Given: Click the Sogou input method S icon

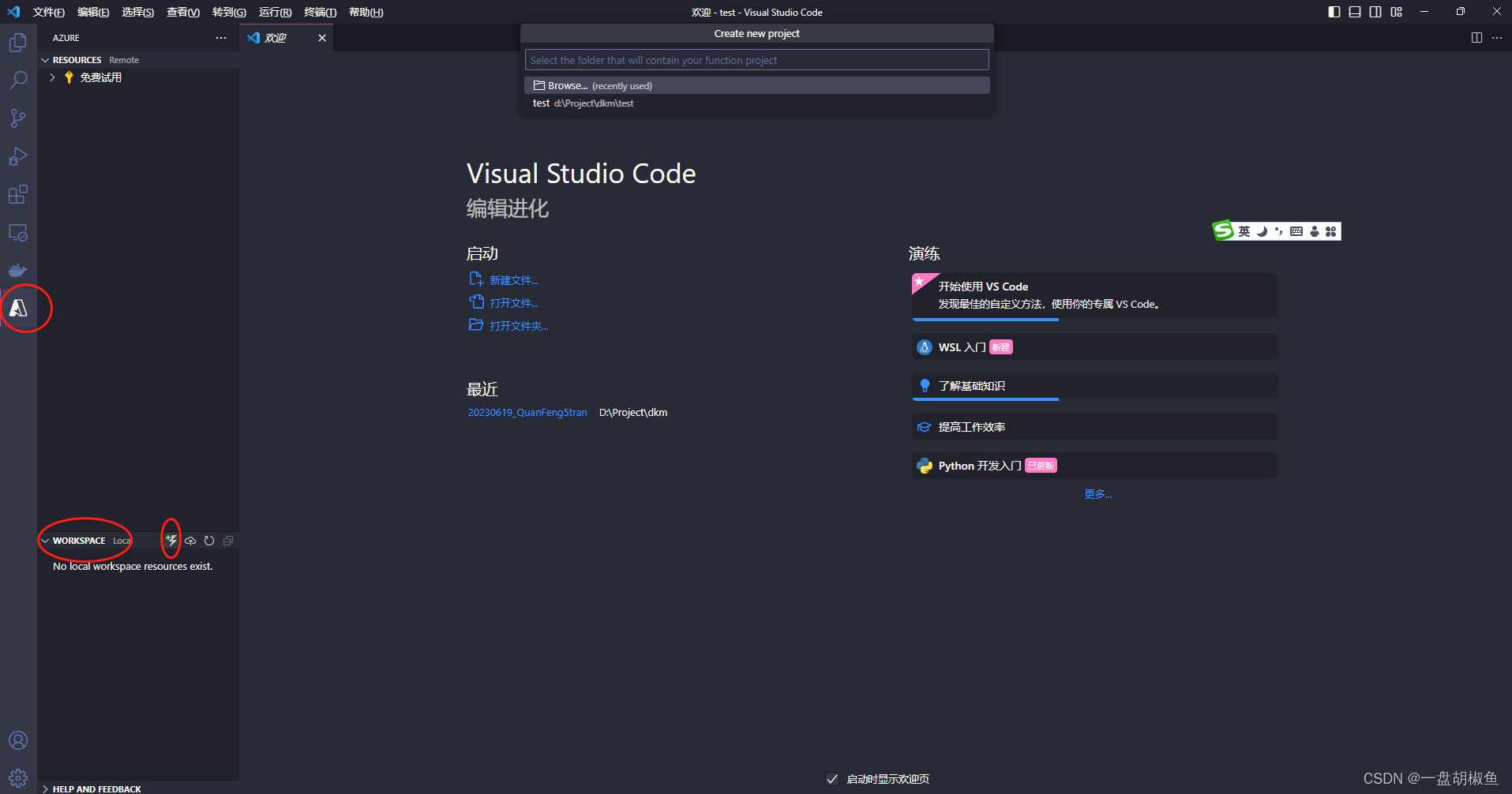Looking at the screenshot, I should (1223, 230).
